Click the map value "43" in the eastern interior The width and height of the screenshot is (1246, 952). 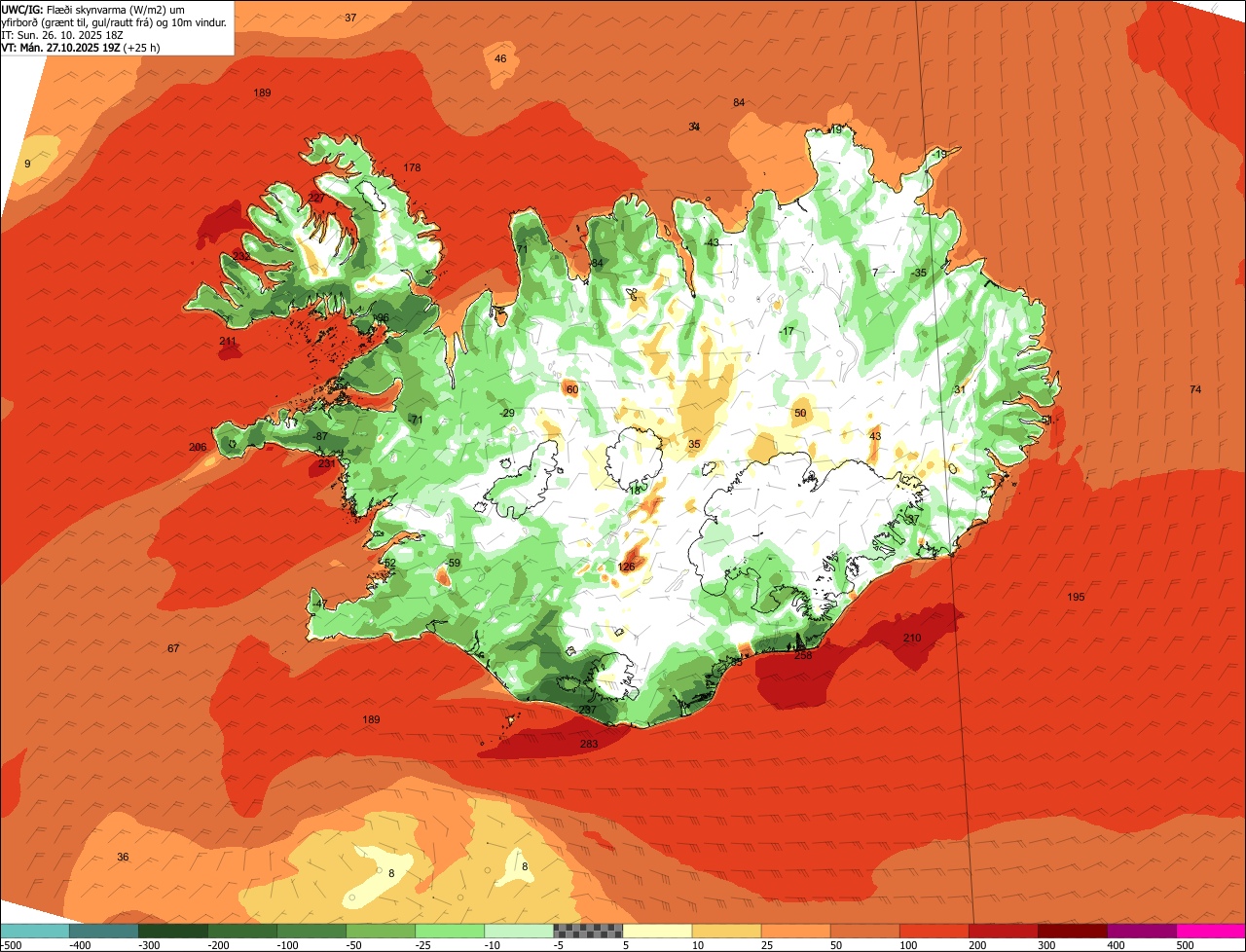click(875, 436)
